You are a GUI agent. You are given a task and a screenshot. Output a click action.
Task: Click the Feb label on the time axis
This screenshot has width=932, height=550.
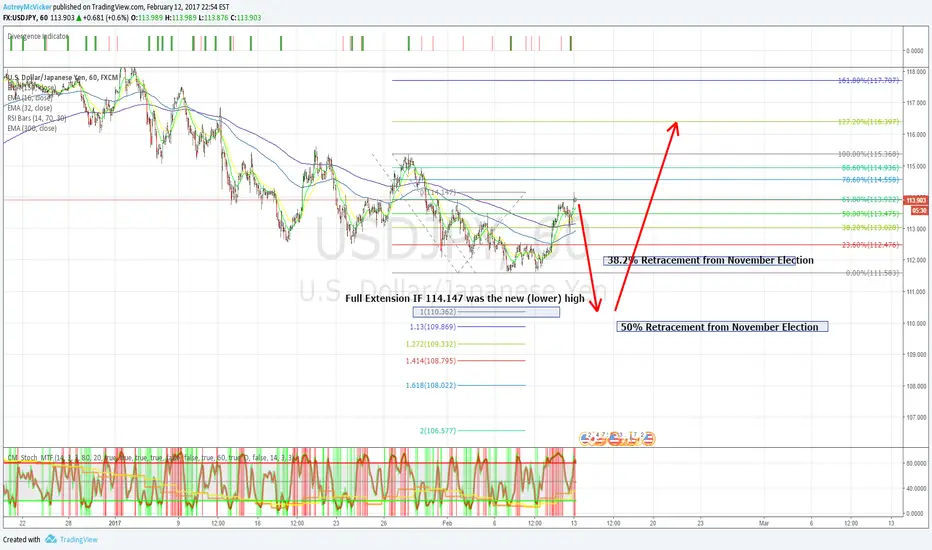448,523
